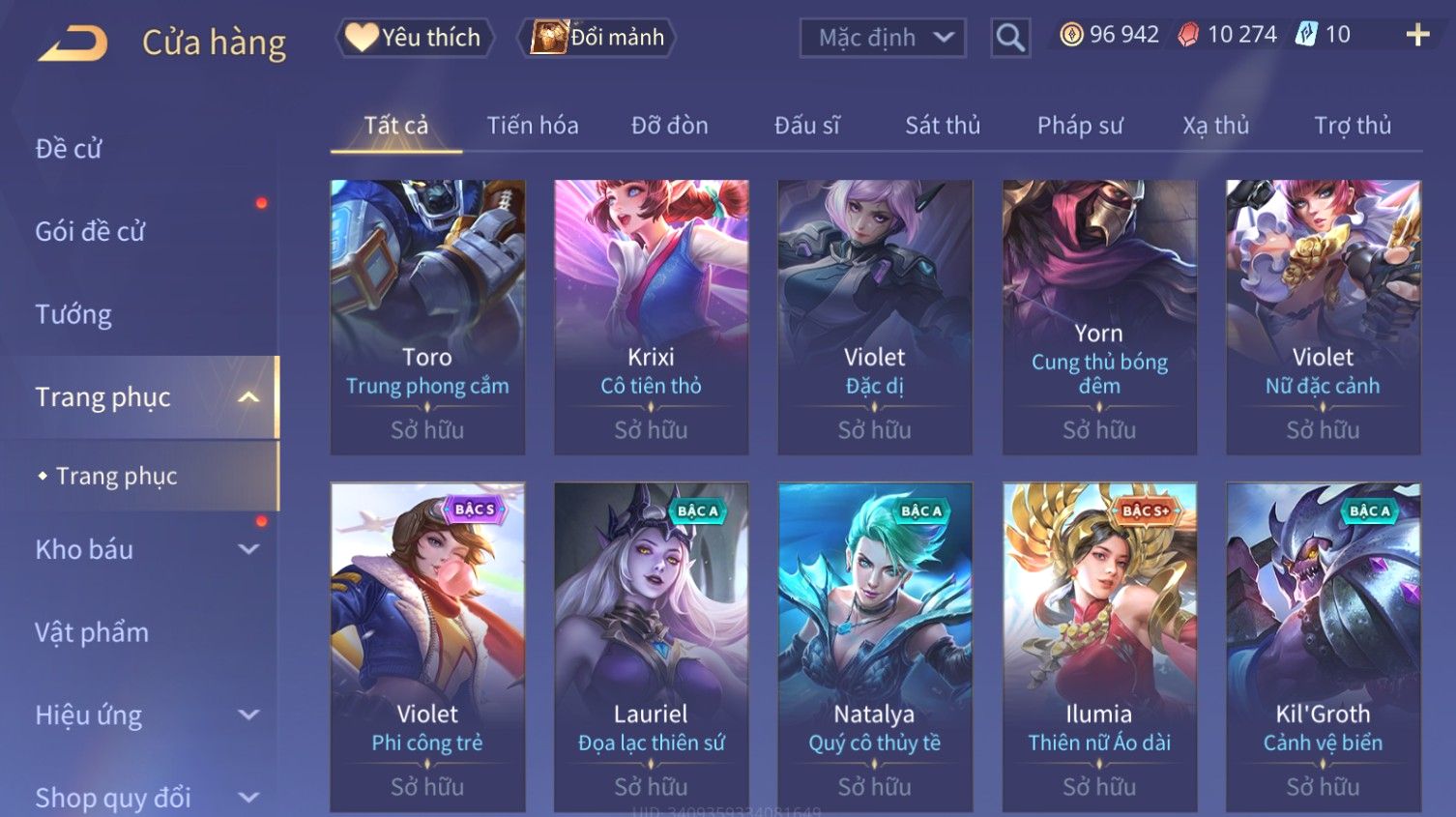This screenshot has width=1456, height=817.
Task: Open Gói đề cử sidebar item
Action: click(x=90, y=231)
